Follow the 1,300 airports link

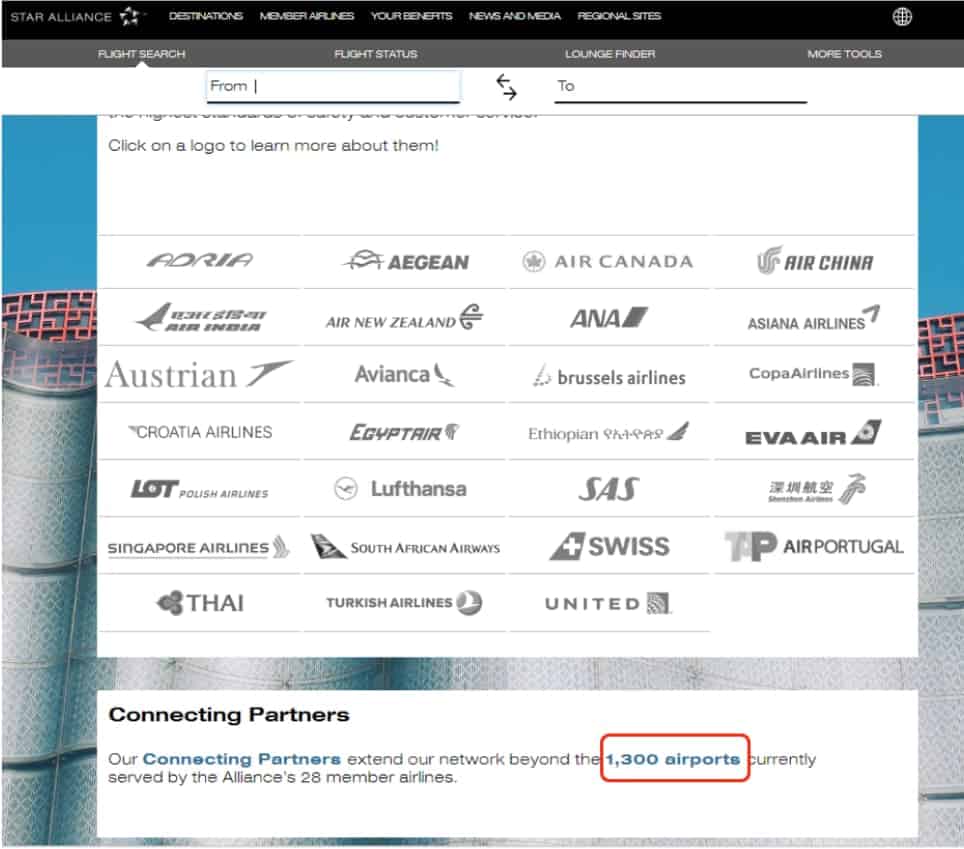673,759
